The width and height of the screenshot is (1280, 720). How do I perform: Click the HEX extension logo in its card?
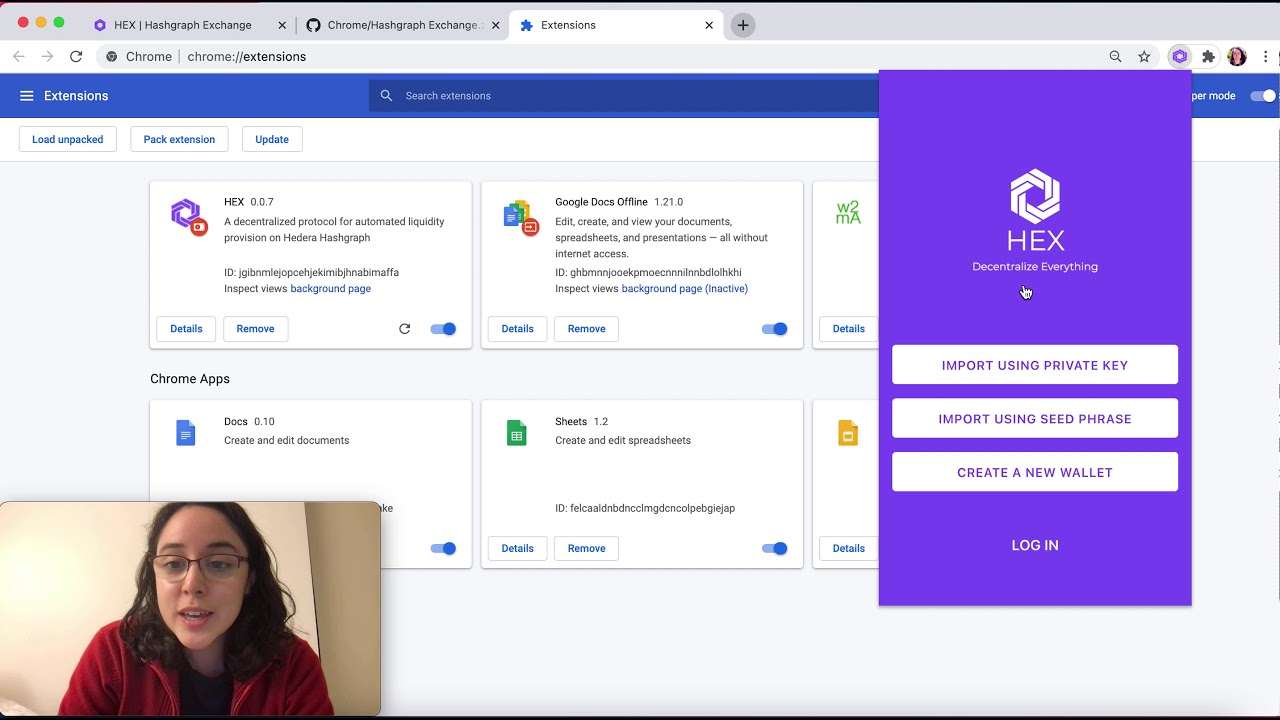(187, 215)
